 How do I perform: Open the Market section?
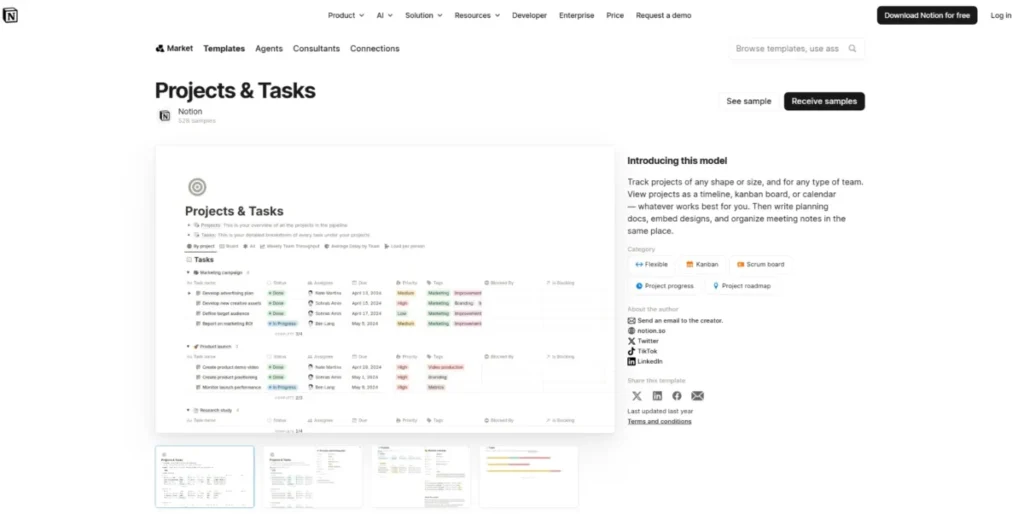pos(174,48)
